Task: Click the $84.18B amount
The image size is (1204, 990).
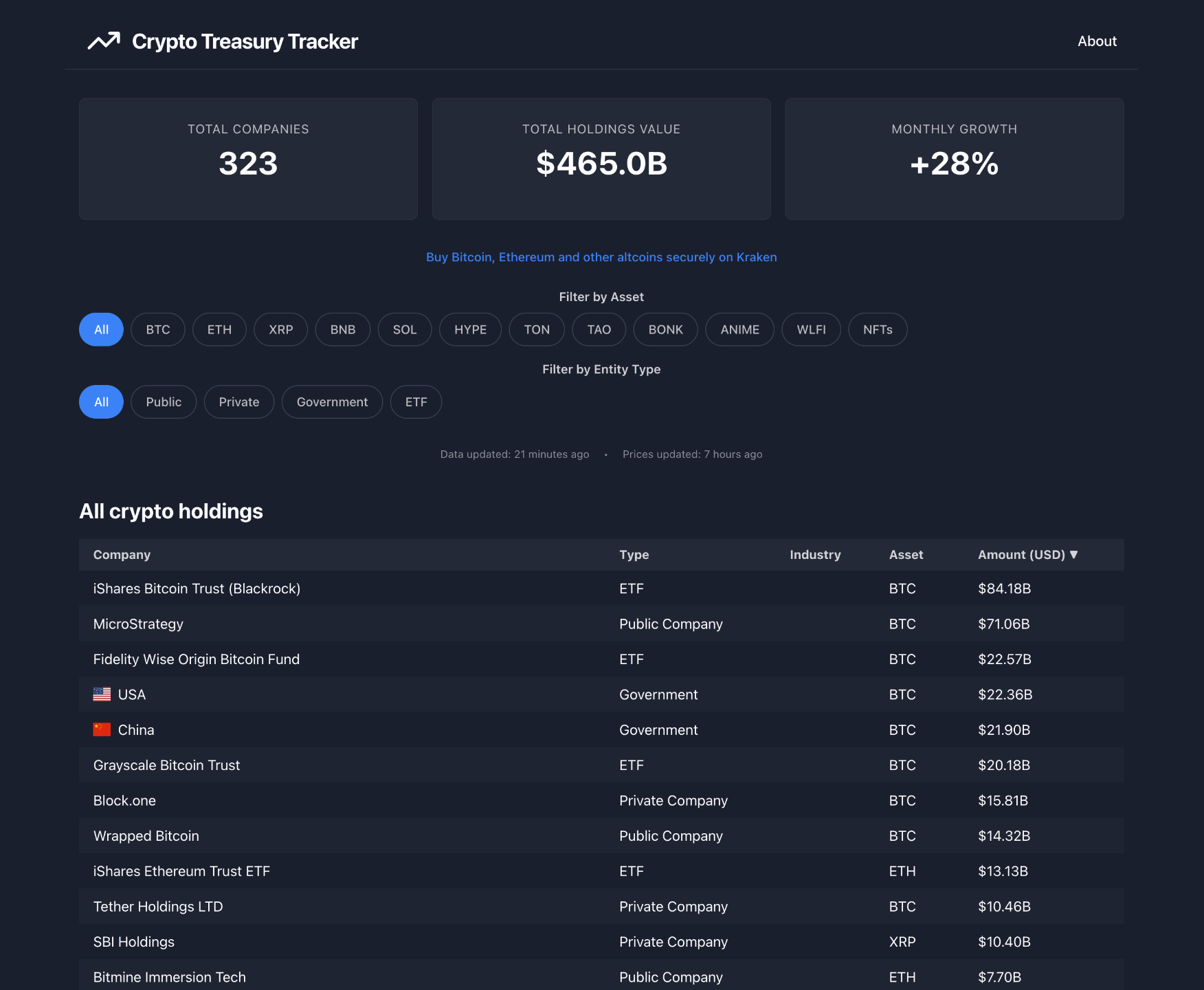Action: pyautogui.click(x=1004, y=588)
